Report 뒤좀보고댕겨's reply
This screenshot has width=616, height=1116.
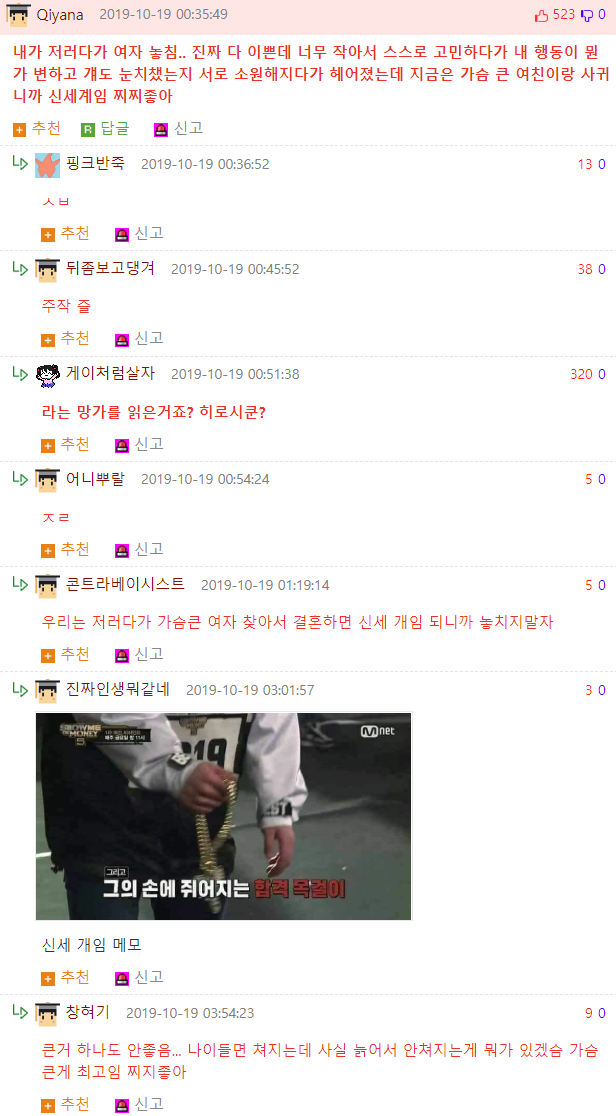pyautogui.click(x=140, y=338)
